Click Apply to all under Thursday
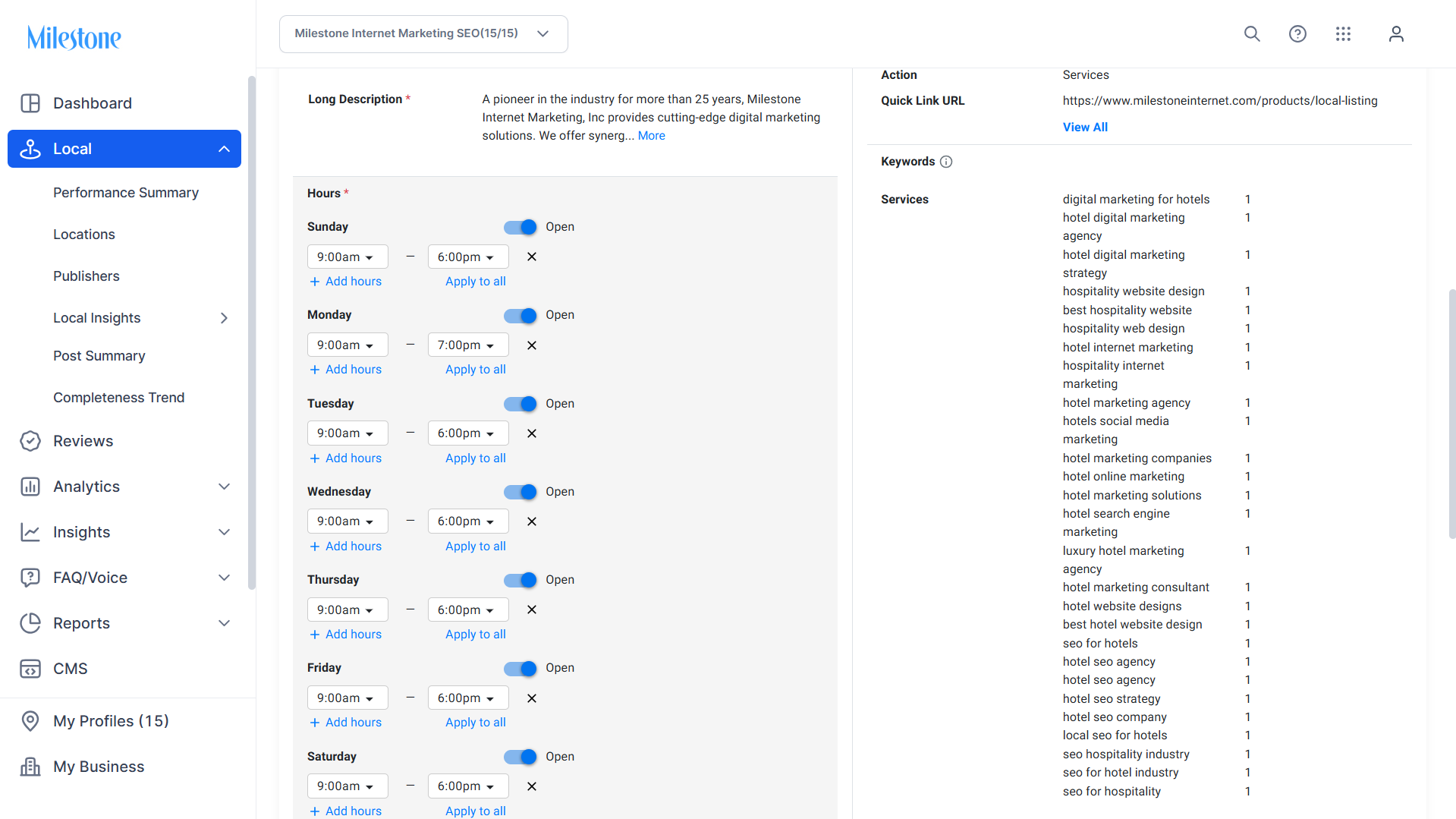This screenshot has width=1456, height=819. 476,635
